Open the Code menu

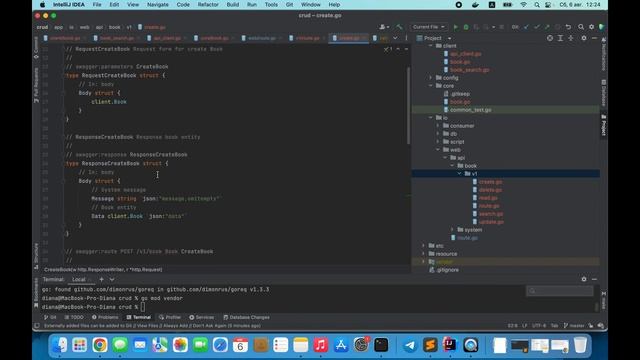coord(183,5)
